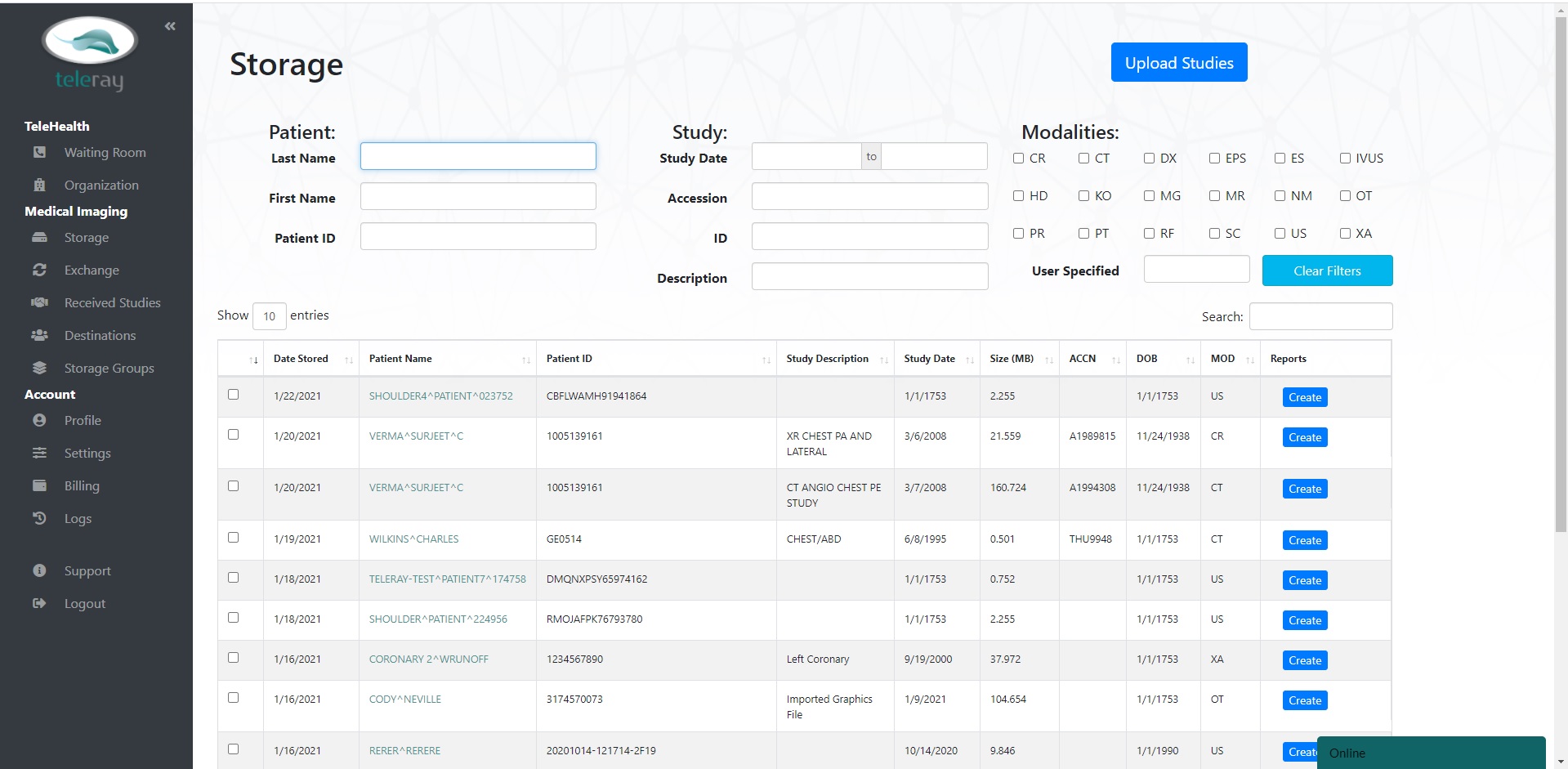This screenshot has width=1568, height=769.
Task: Sort by Size (MB) column
Action: click(x=1019, y=359)
